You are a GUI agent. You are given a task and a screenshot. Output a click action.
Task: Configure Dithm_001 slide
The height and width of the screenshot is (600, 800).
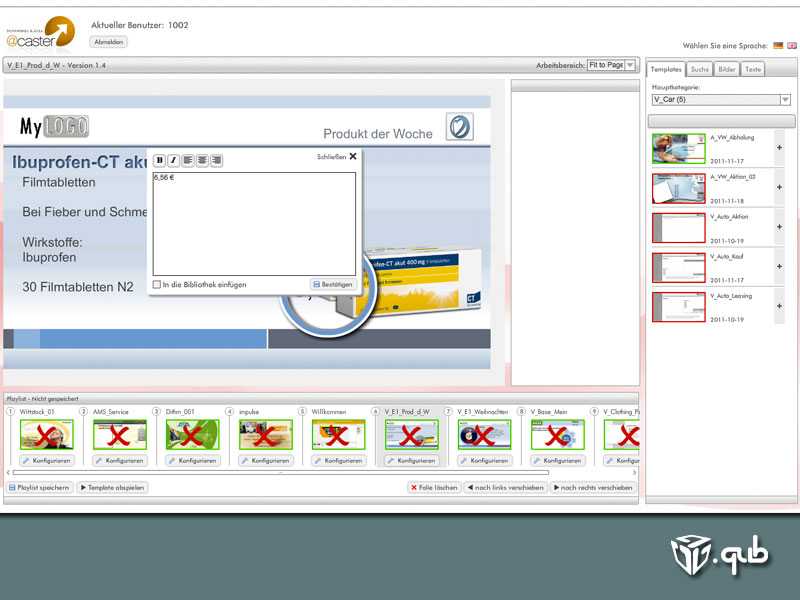(192, 461)
